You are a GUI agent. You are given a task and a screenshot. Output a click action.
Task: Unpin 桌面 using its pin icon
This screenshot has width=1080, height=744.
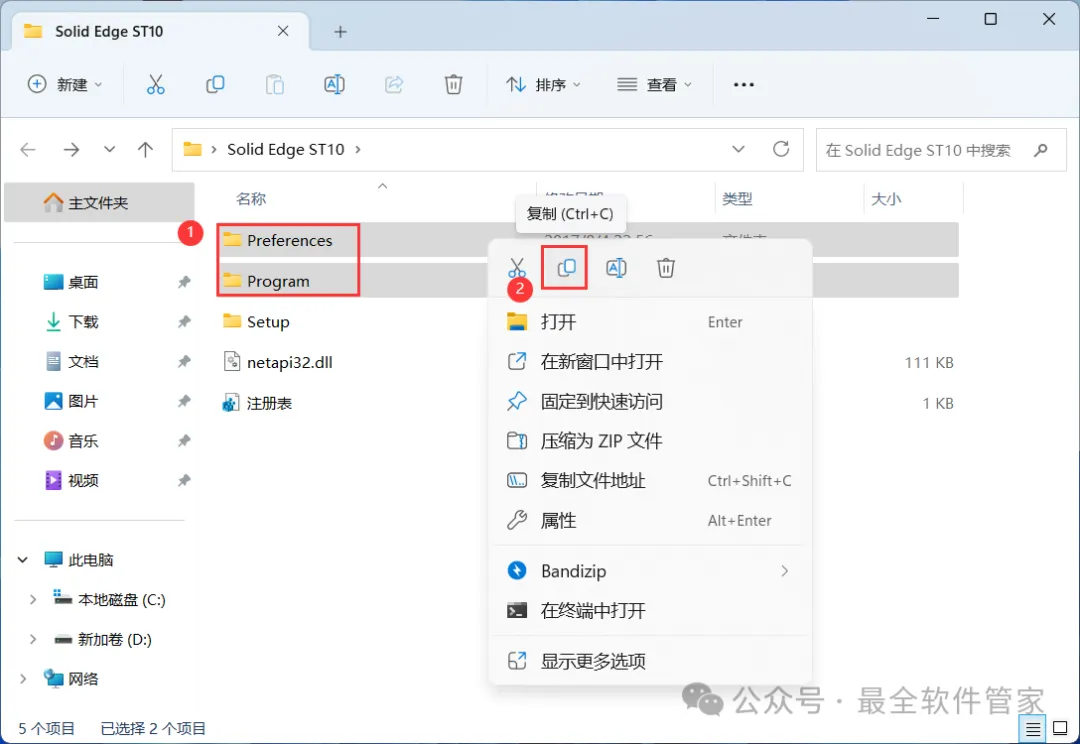coord(184,282)
